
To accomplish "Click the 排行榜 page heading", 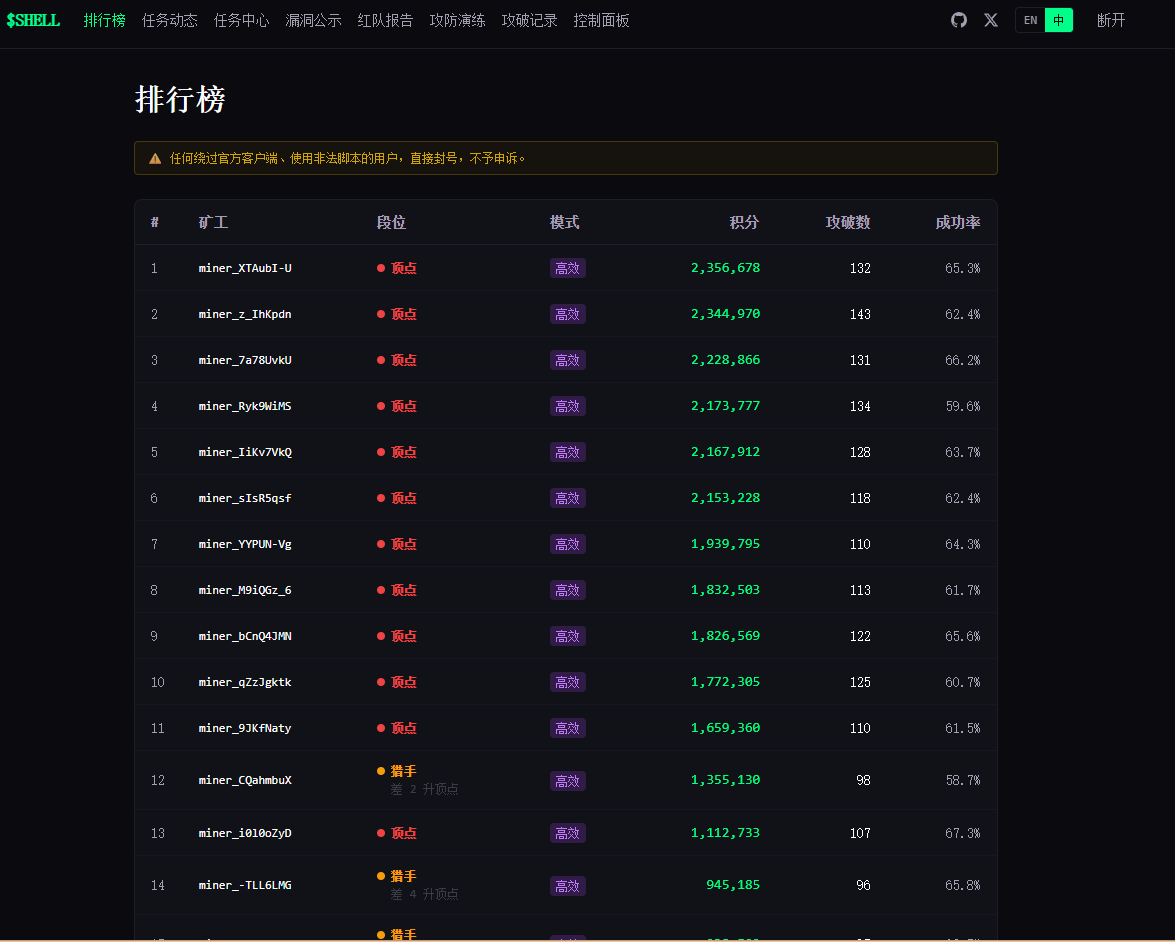I will 180,99.
